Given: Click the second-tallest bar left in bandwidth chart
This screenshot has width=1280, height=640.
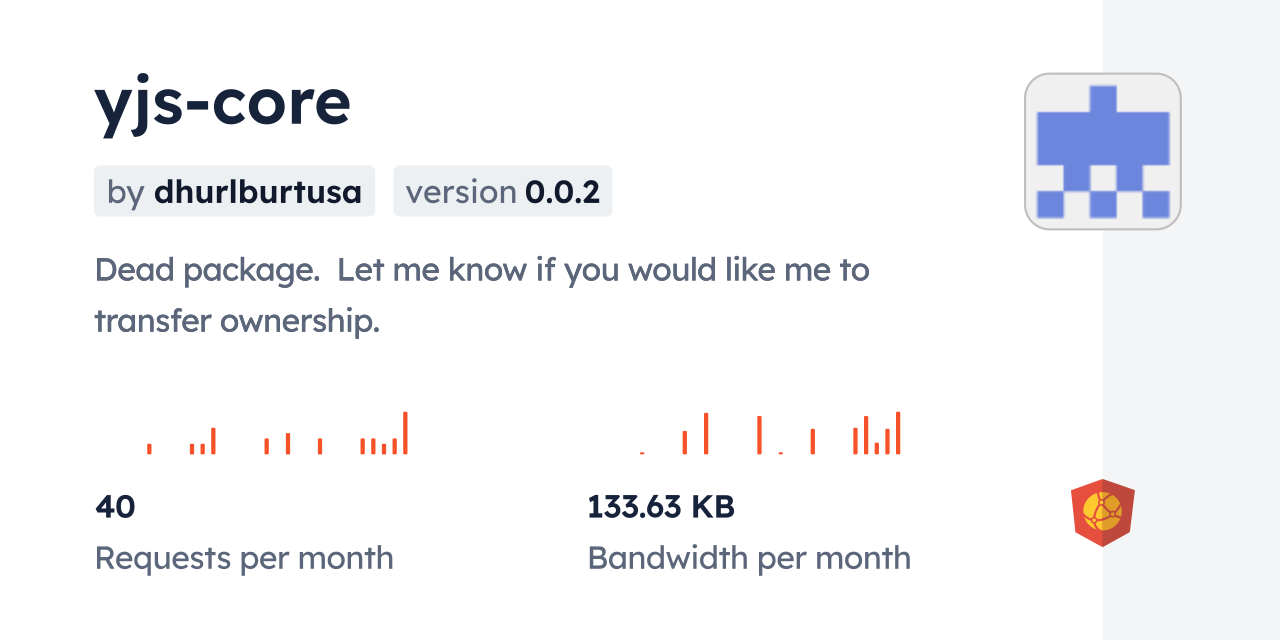Looking at the screenshot, I should point(706,433).
